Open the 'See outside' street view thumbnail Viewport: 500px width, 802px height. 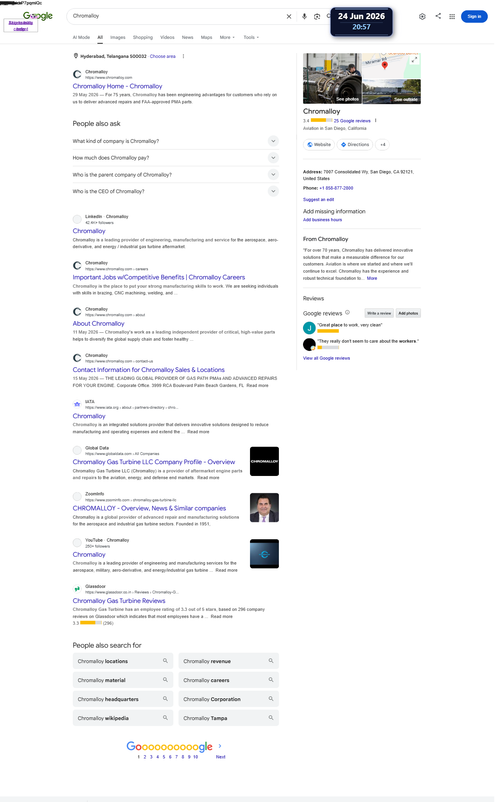(392, 91)
